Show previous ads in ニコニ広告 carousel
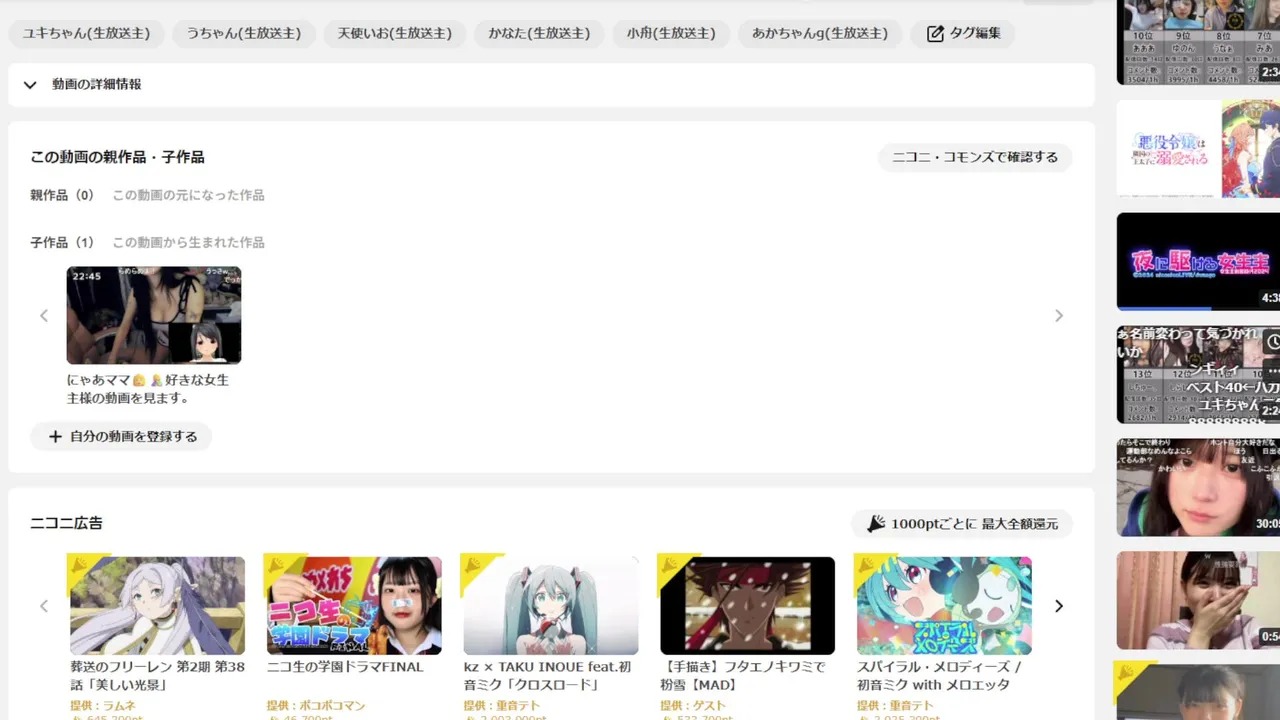The image size is (1280, 720). pos(44,606)
